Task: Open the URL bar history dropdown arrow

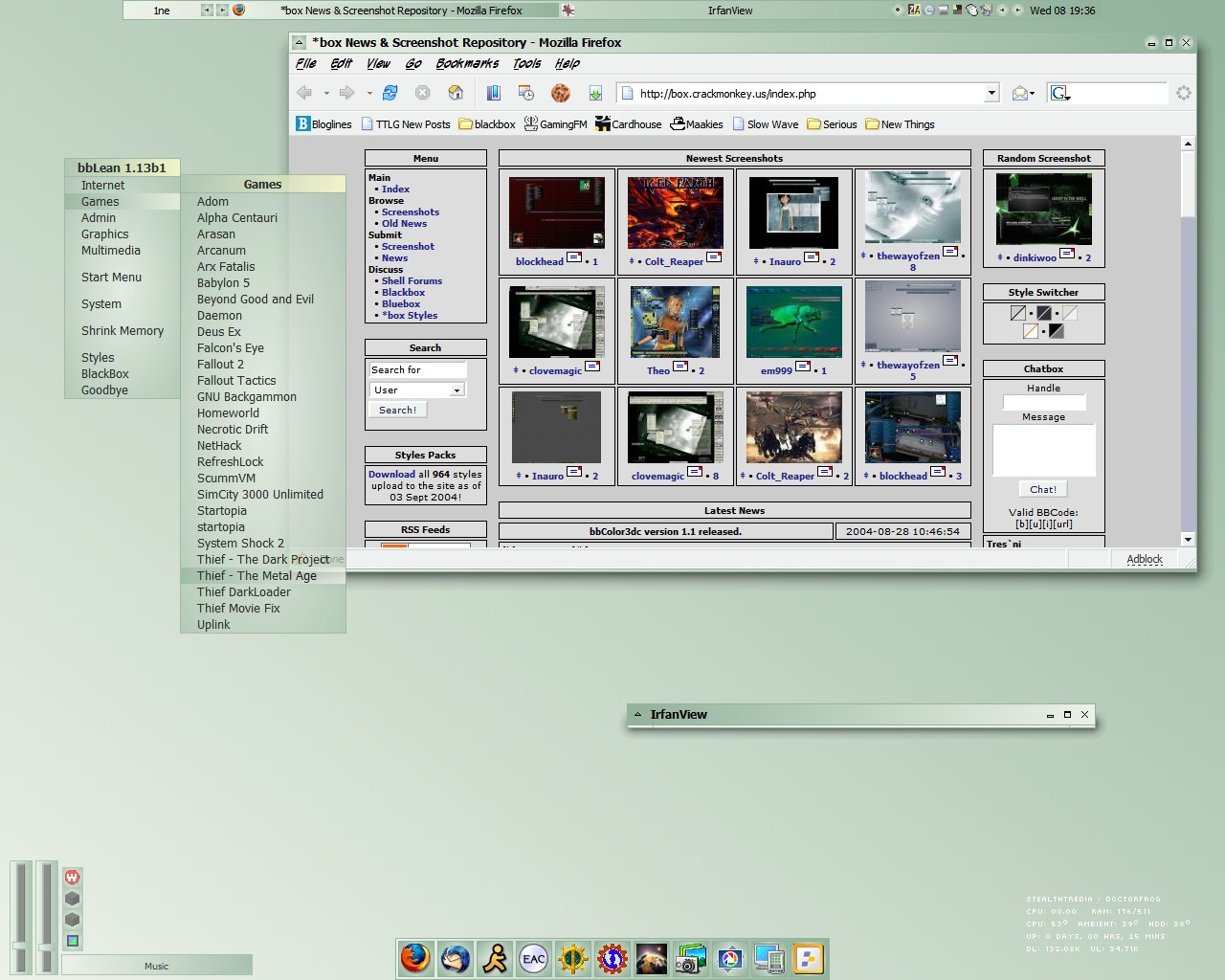Action: coord(991,93)
